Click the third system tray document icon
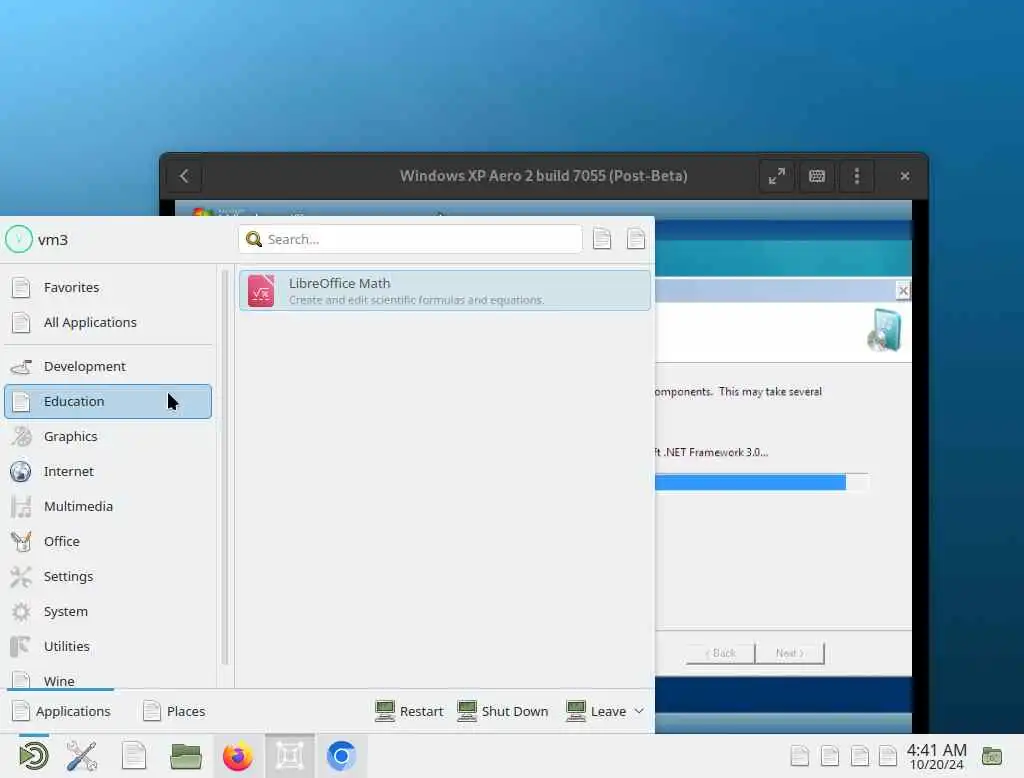Viewport: 1024px width, 778px height. point(859,756)
